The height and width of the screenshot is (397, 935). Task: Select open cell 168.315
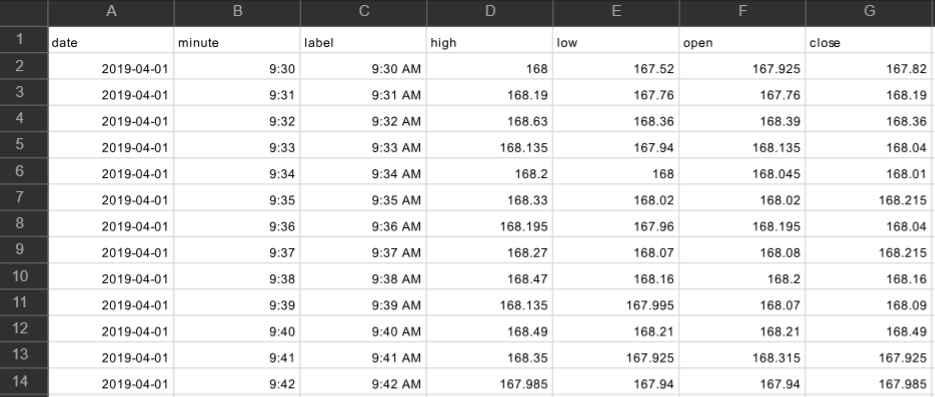(743, 355)
